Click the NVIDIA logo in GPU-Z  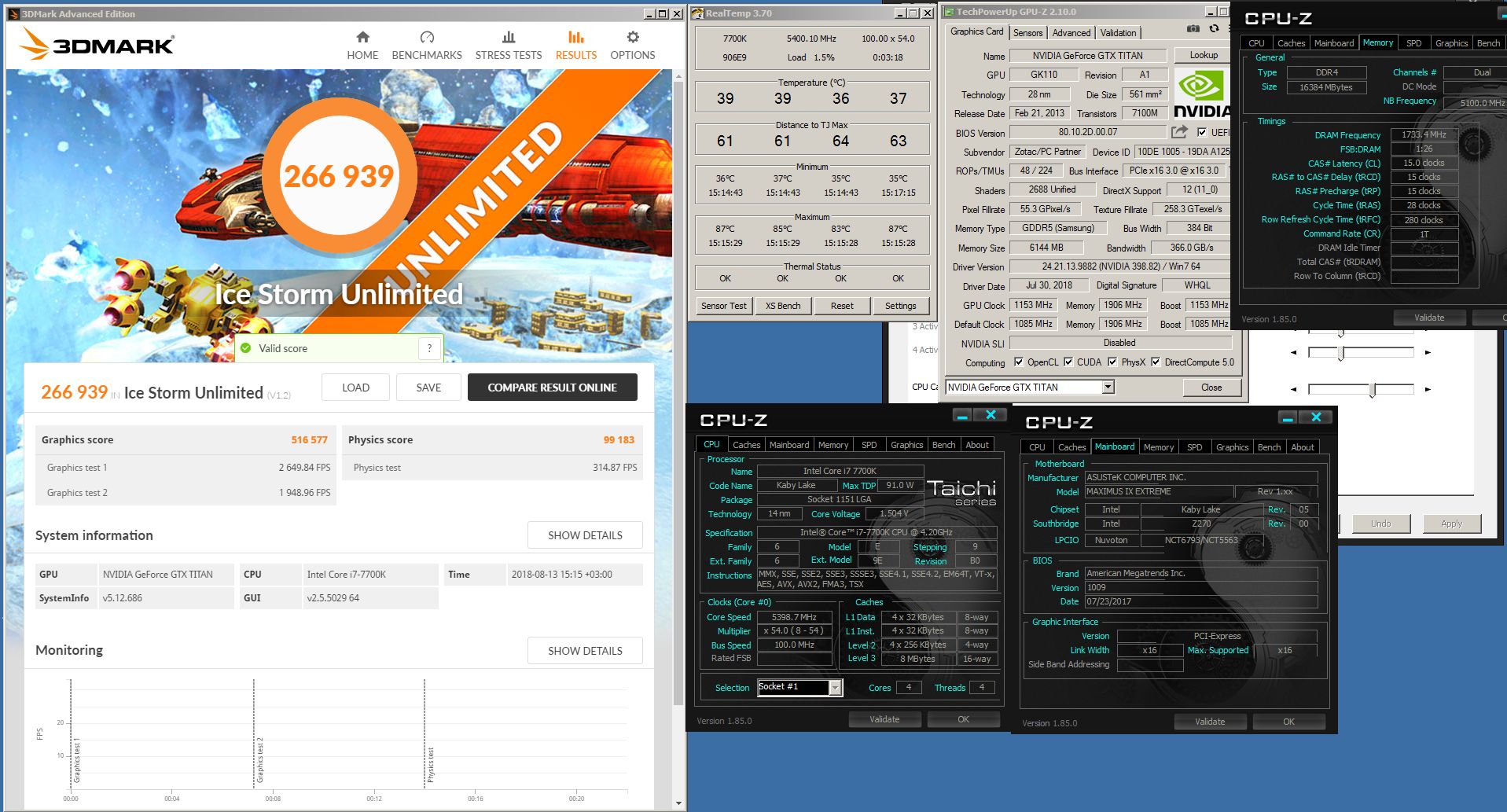pos(1201,94)
